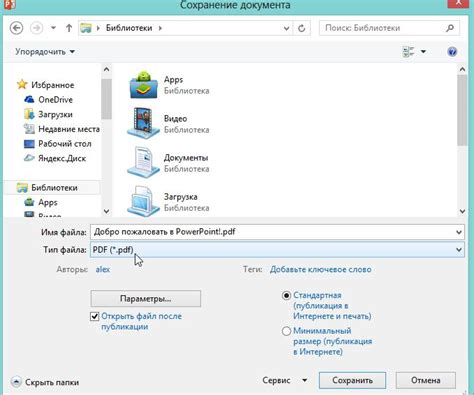The width and height of the screenshot is (474, 395).
Task: Open the Сервис tools dropdown
Action: tap(284, 380)
